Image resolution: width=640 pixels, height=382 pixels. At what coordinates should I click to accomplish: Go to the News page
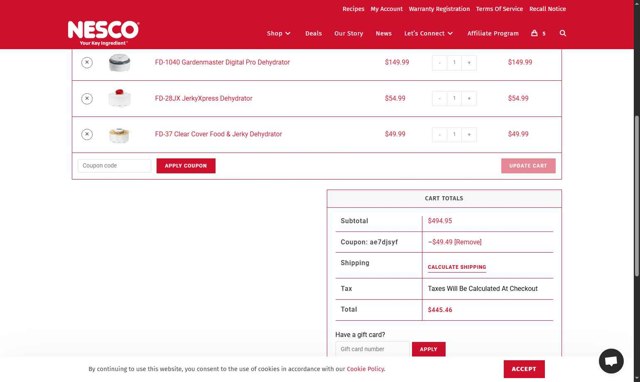[384, 33]
